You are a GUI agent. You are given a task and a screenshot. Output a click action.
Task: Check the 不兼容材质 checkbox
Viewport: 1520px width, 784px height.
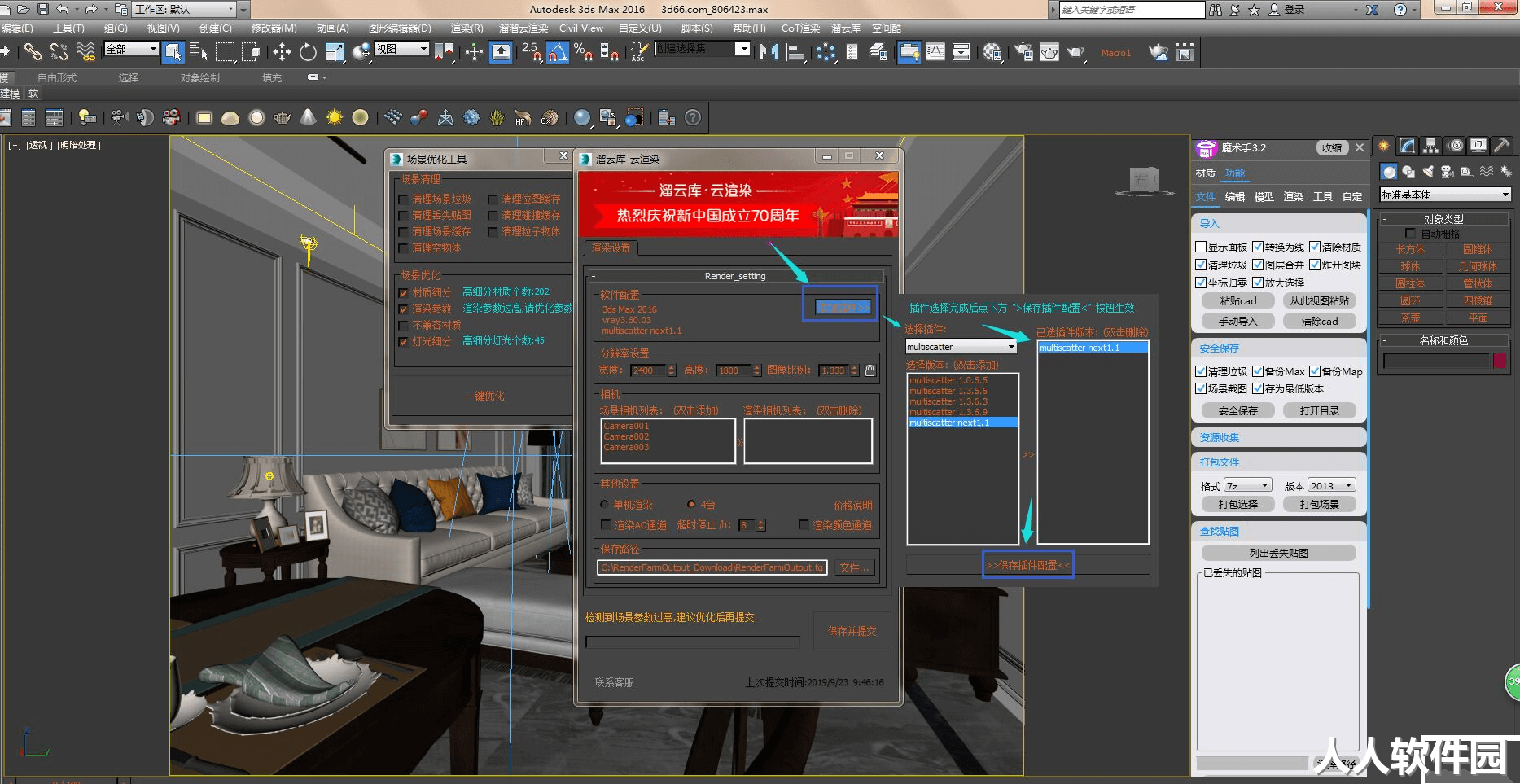(x=403, y=326)
